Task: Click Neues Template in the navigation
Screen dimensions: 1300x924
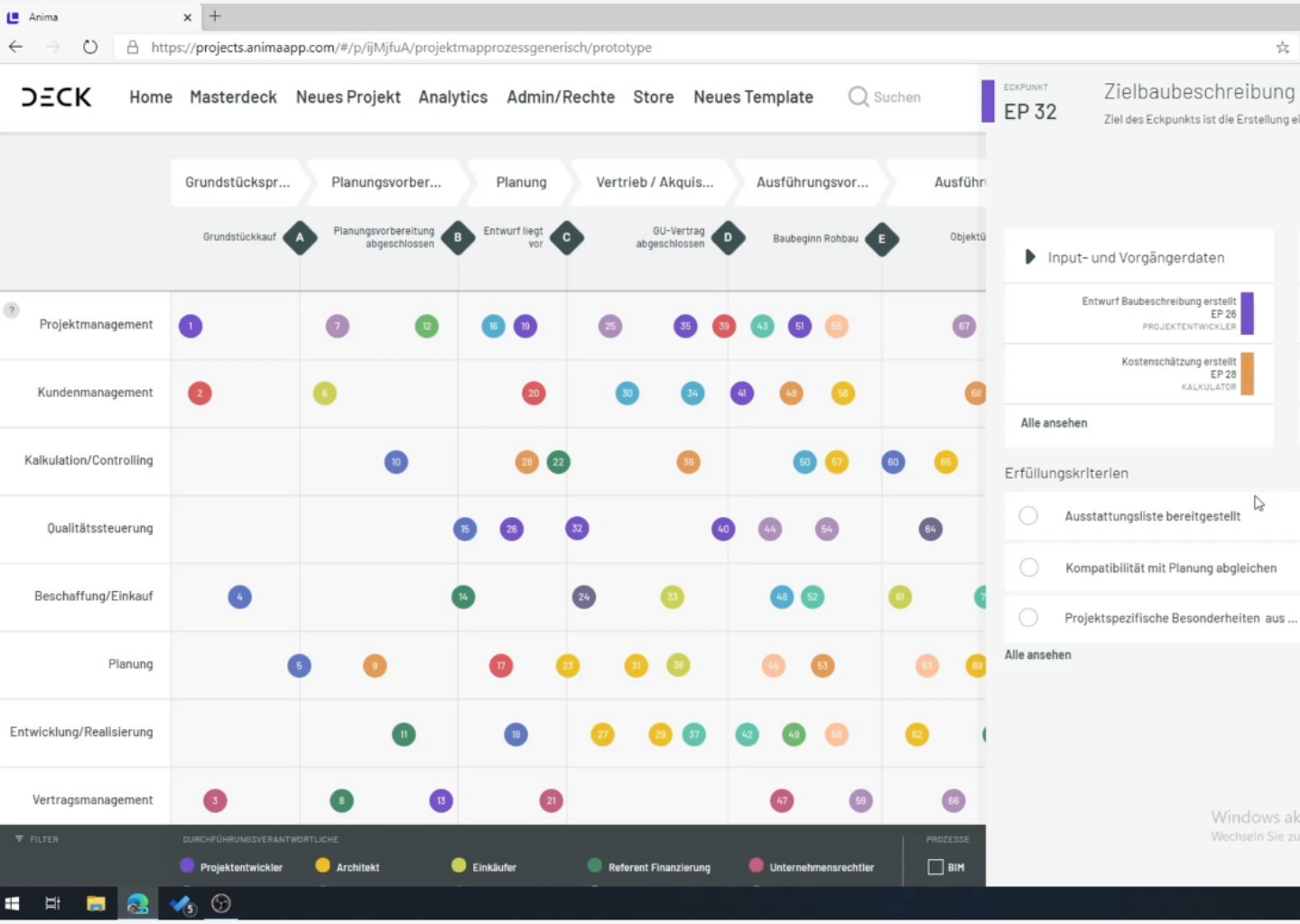Action: tap(753, 97)
